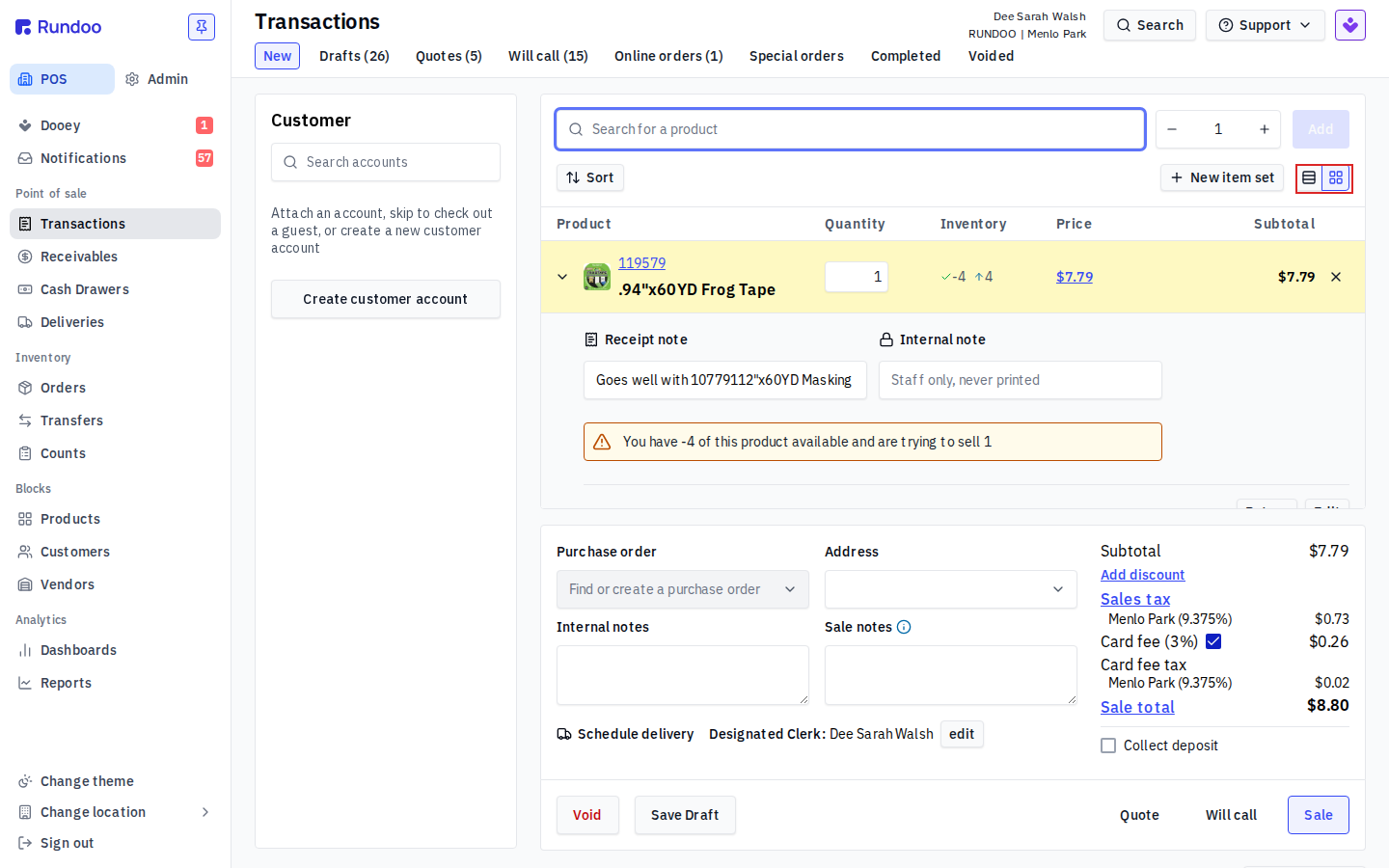Open inventory Orders
Screen dimensions: 1389x868
pos(115,388)
